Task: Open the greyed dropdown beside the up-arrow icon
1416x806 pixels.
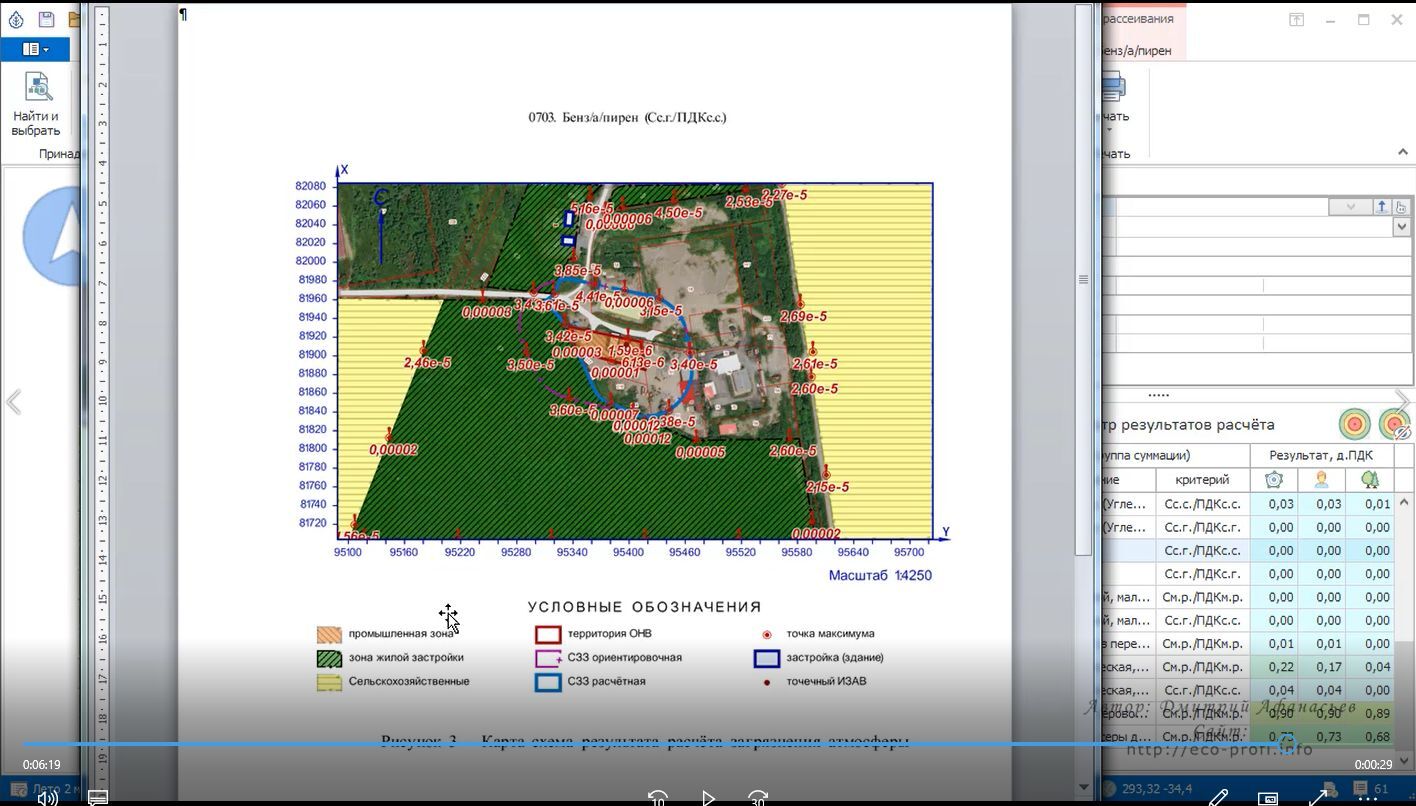Action: point(1350,206)
